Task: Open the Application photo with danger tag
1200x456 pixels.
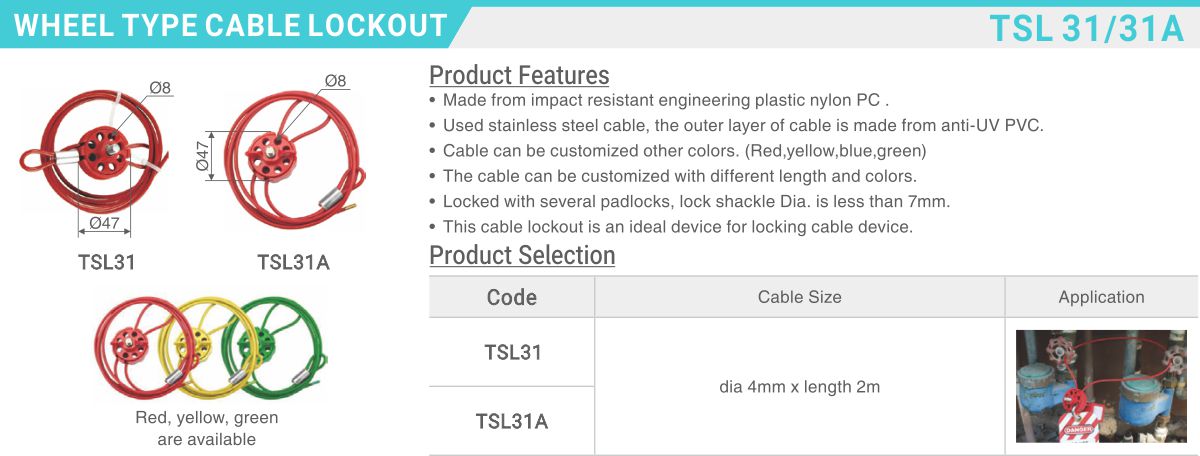Action: [1101, 386]
